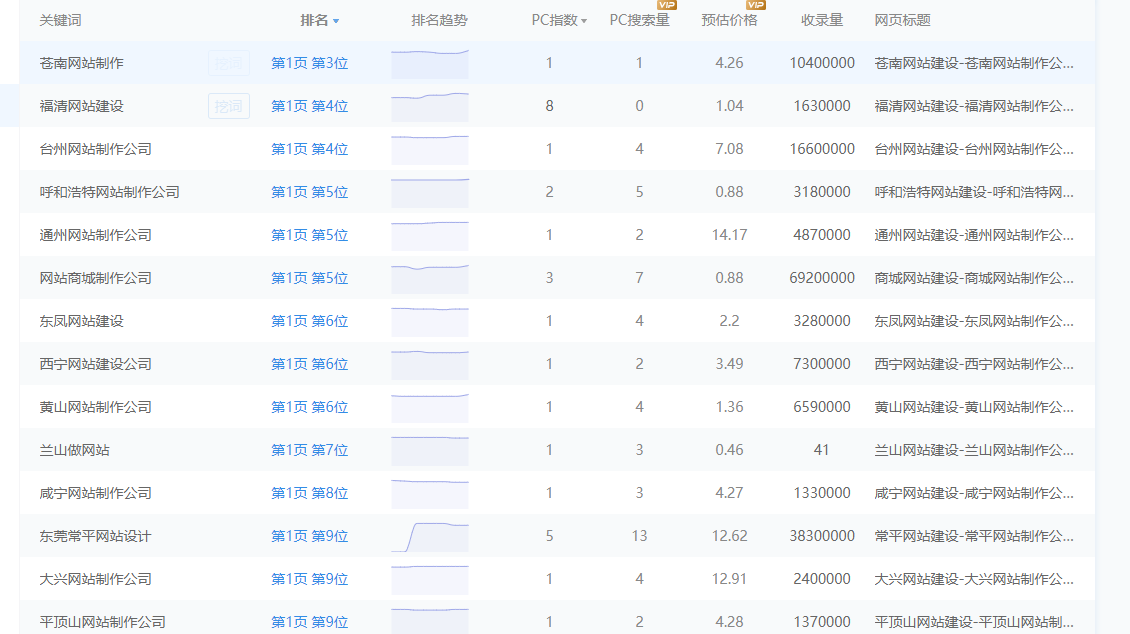Open rank link 第1页 第3位 for 苍南网站制作
Screen dimensions: 1130x634
coord(310,63)
